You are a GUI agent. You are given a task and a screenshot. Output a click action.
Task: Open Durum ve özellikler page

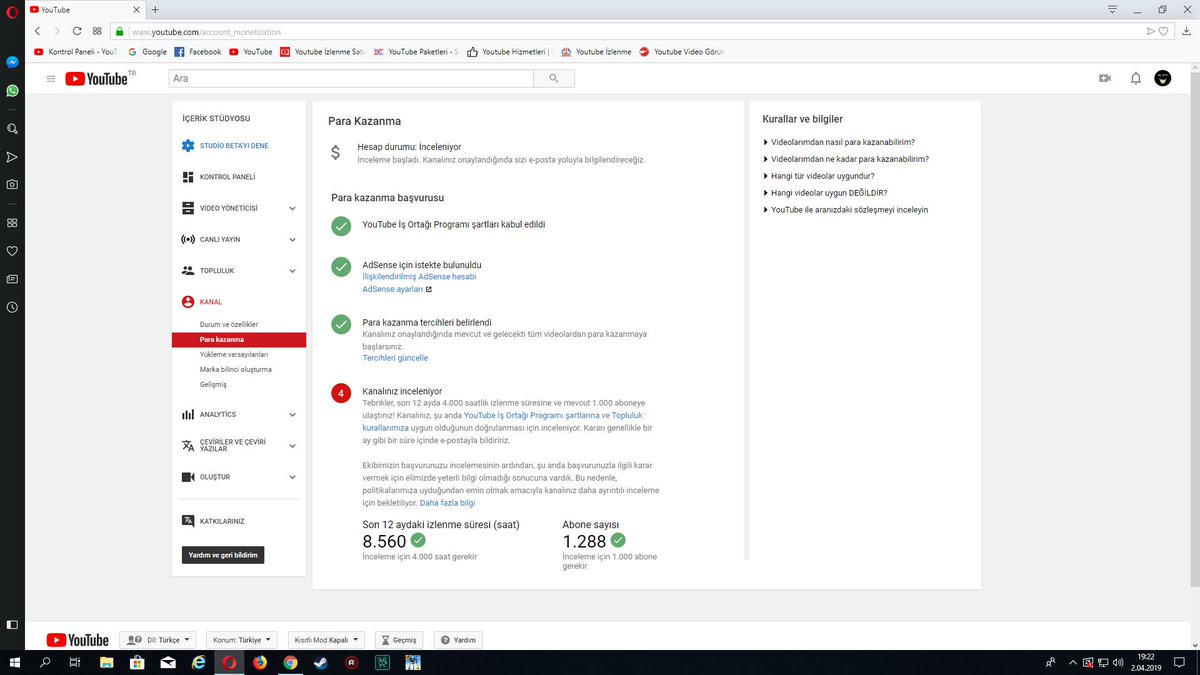point(229,325)
